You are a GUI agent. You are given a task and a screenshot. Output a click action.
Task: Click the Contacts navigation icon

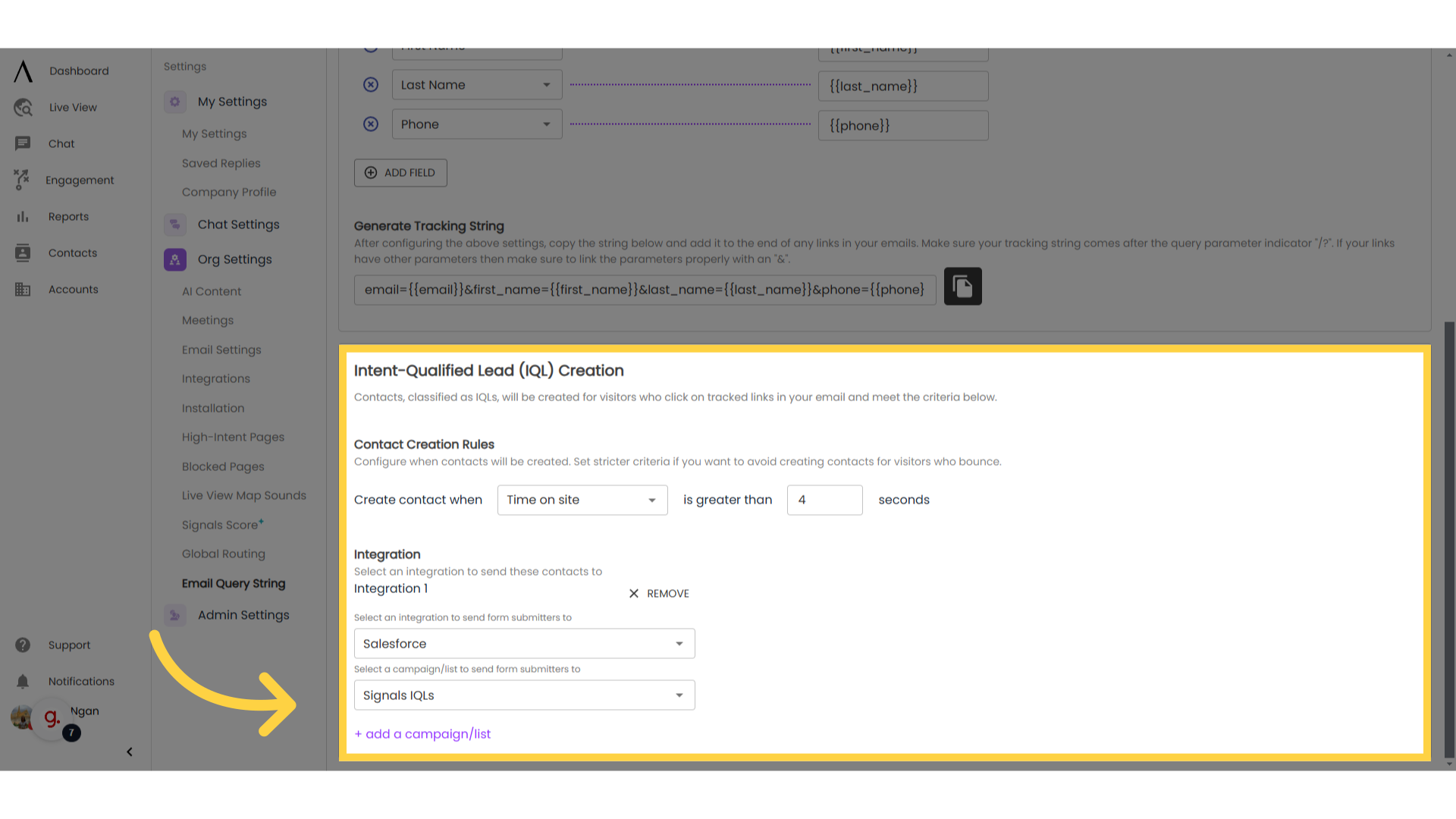(21, 252)
